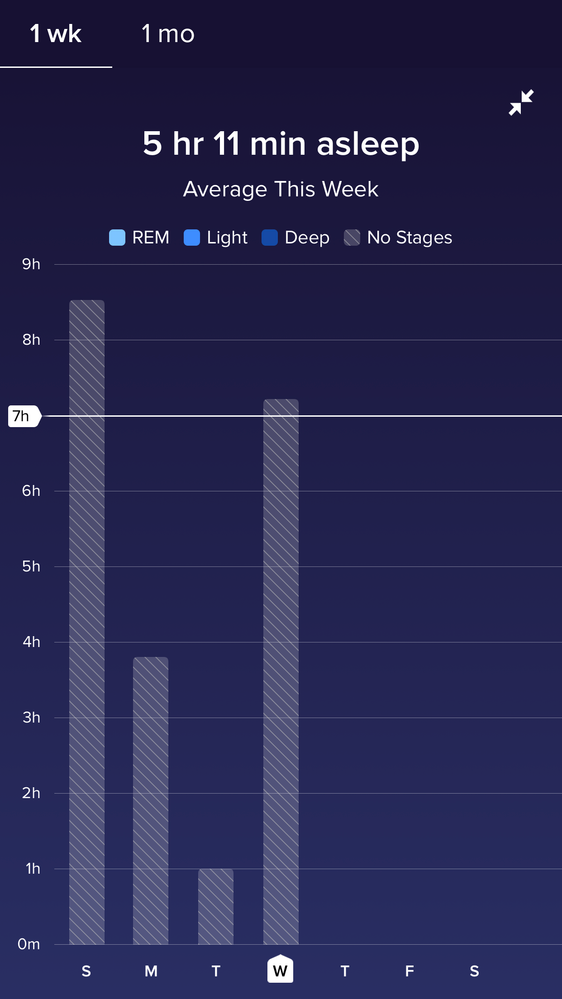Select the first S day label
This screenshot has height=999, width=562.
pyautogui.click(x=86, y=971)
